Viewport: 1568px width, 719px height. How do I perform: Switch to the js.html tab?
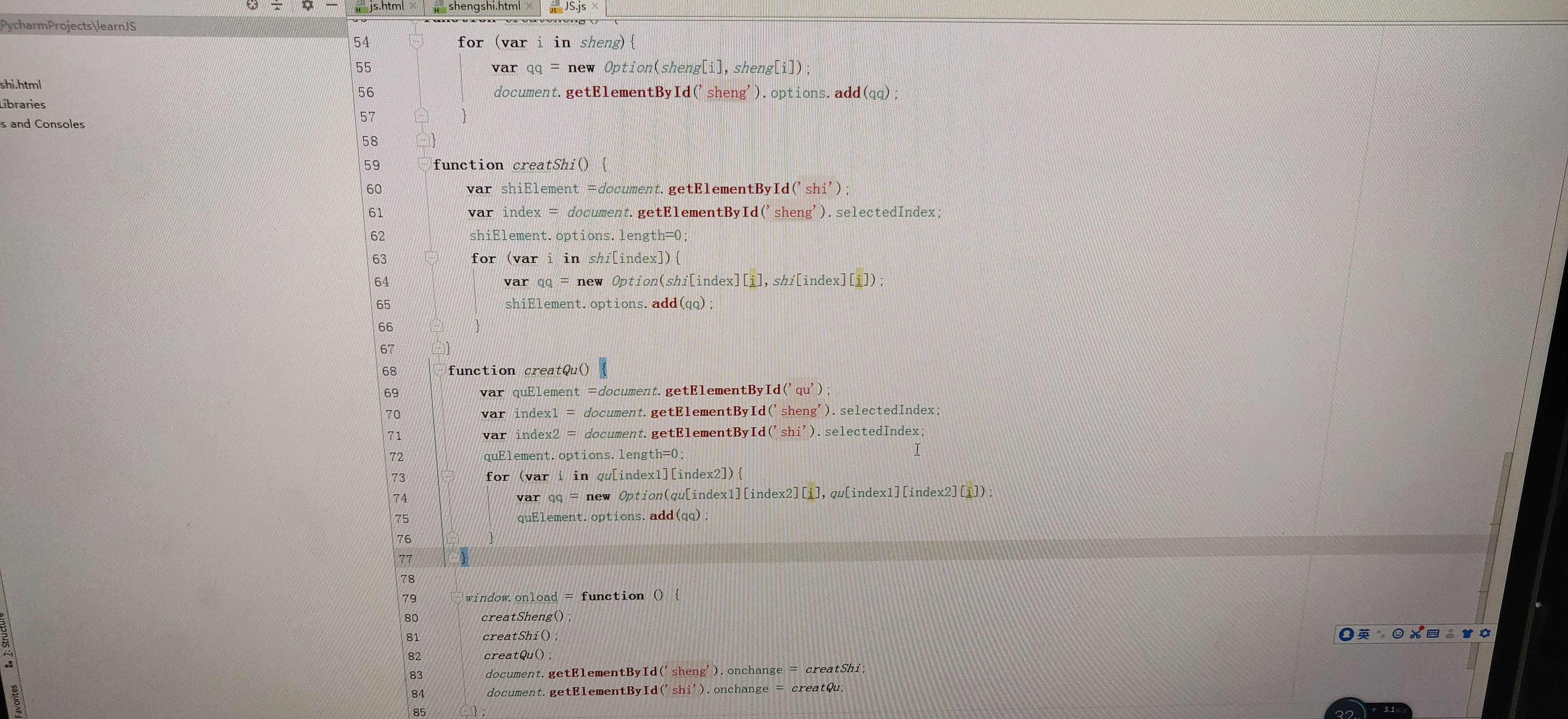386,6
